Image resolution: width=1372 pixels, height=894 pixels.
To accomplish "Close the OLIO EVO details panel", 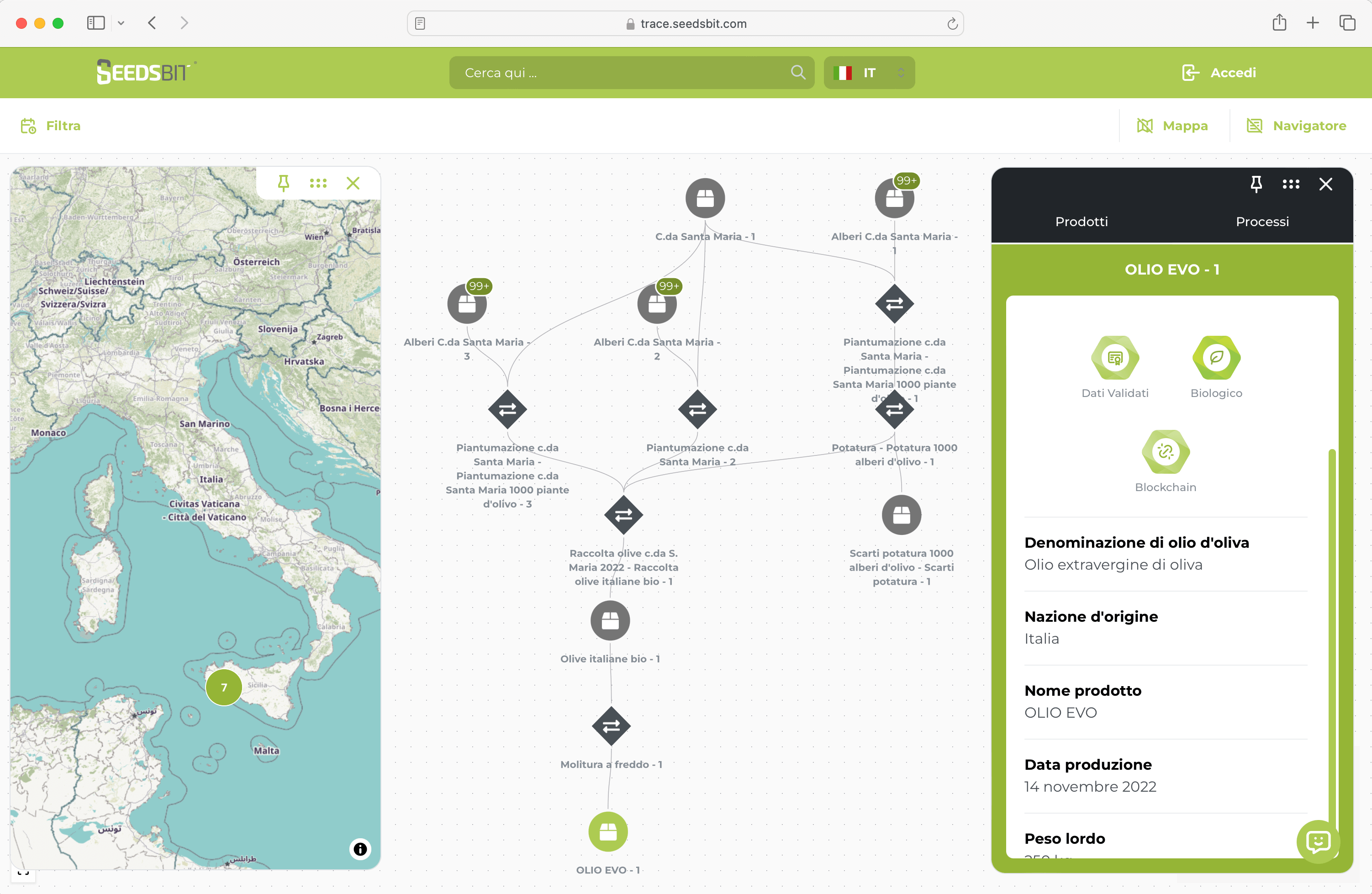I will coord(1325,184).
